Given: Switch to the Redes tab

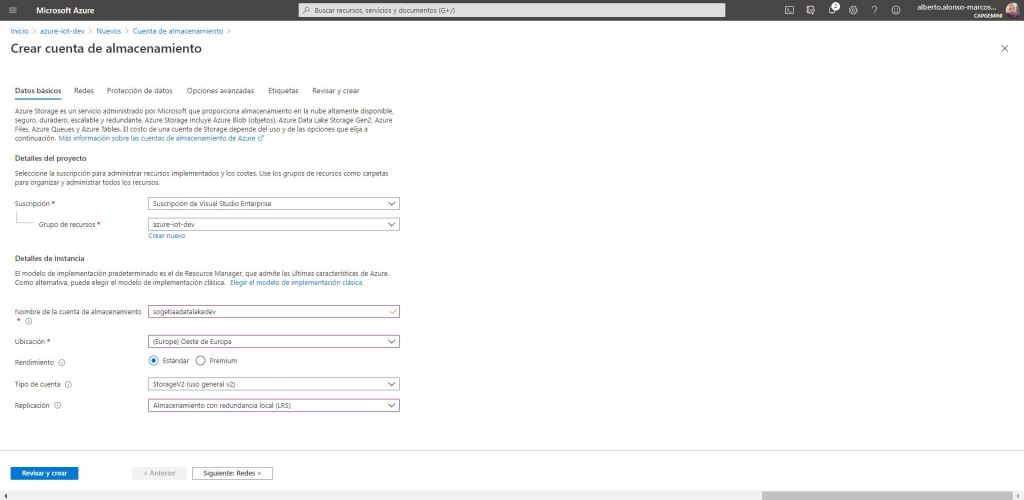Looking at the screenshot, I should 84,90.
